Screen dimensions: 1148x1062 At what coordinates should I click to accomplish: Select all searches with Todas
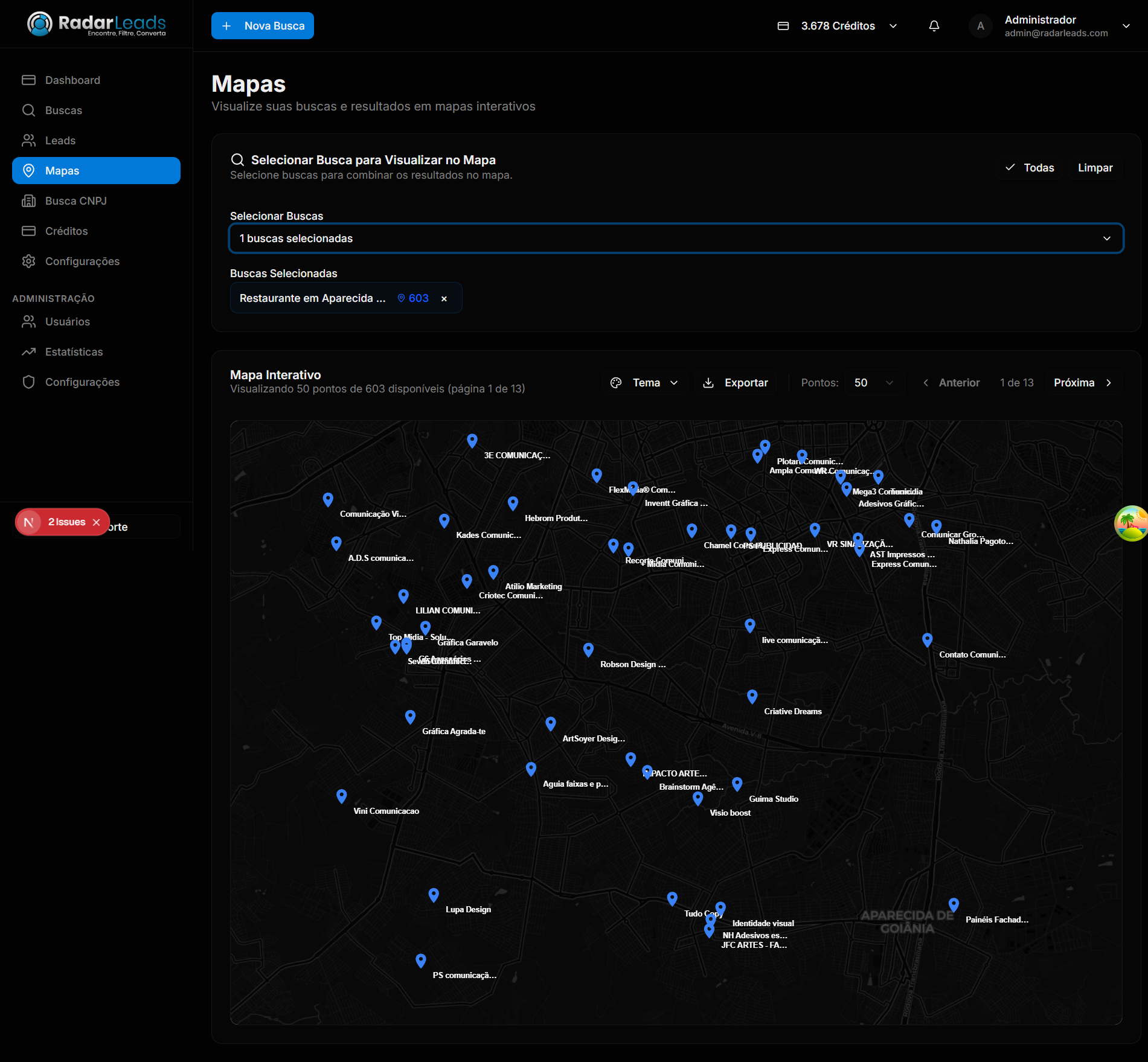1030,168
